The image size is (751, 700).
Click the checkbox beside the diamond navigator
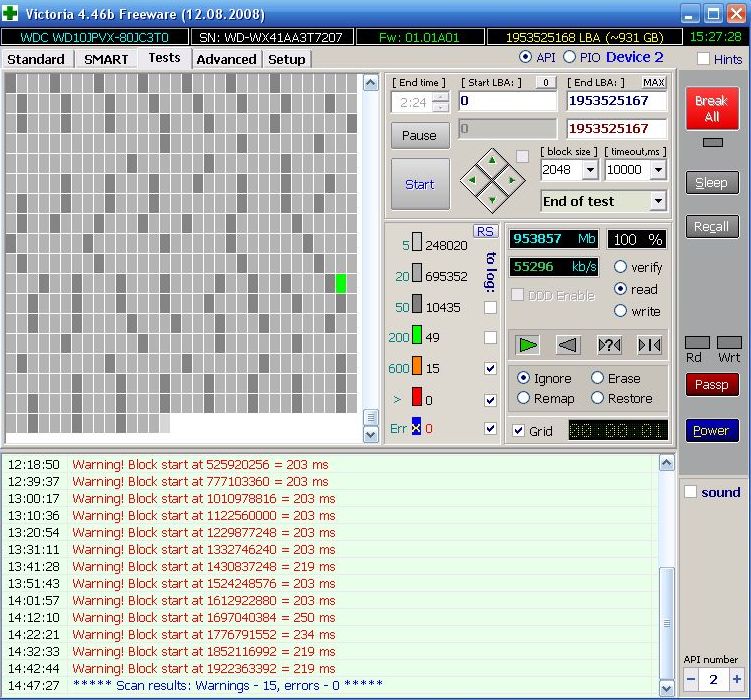pos(522,156)
